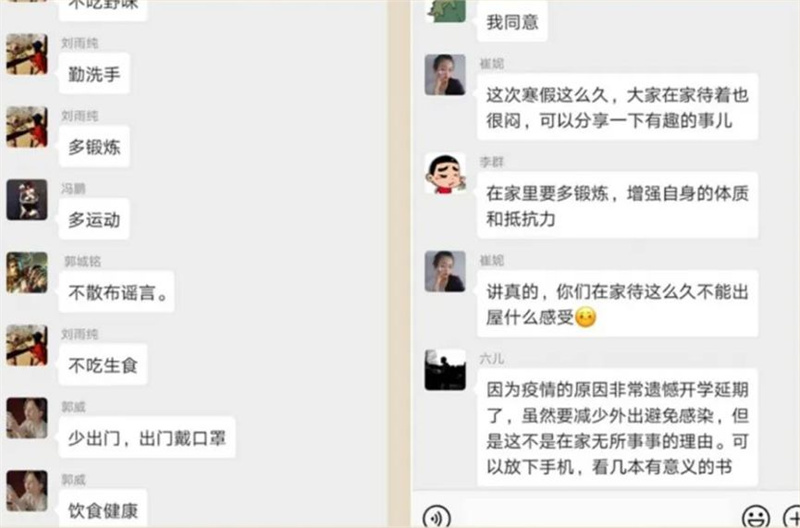Tap 在家里要多锻炼 message from 李群
Image resolution: width=800 pixels, height=528 pixels.
pyautogui.click(x=617, y=206)
